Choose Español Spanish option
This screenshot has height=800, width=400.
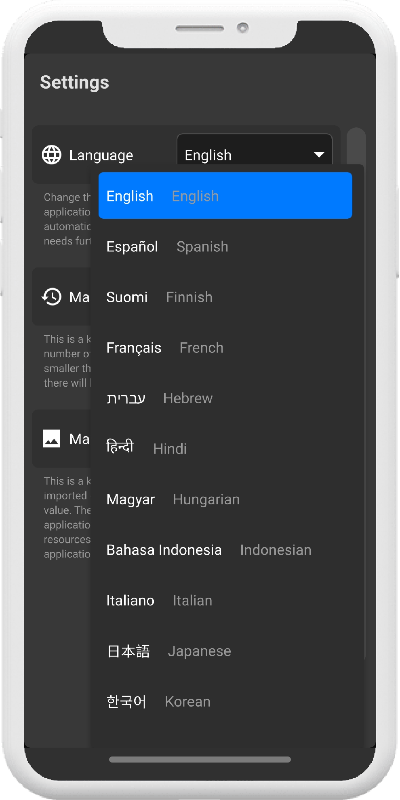pos(225,246)
